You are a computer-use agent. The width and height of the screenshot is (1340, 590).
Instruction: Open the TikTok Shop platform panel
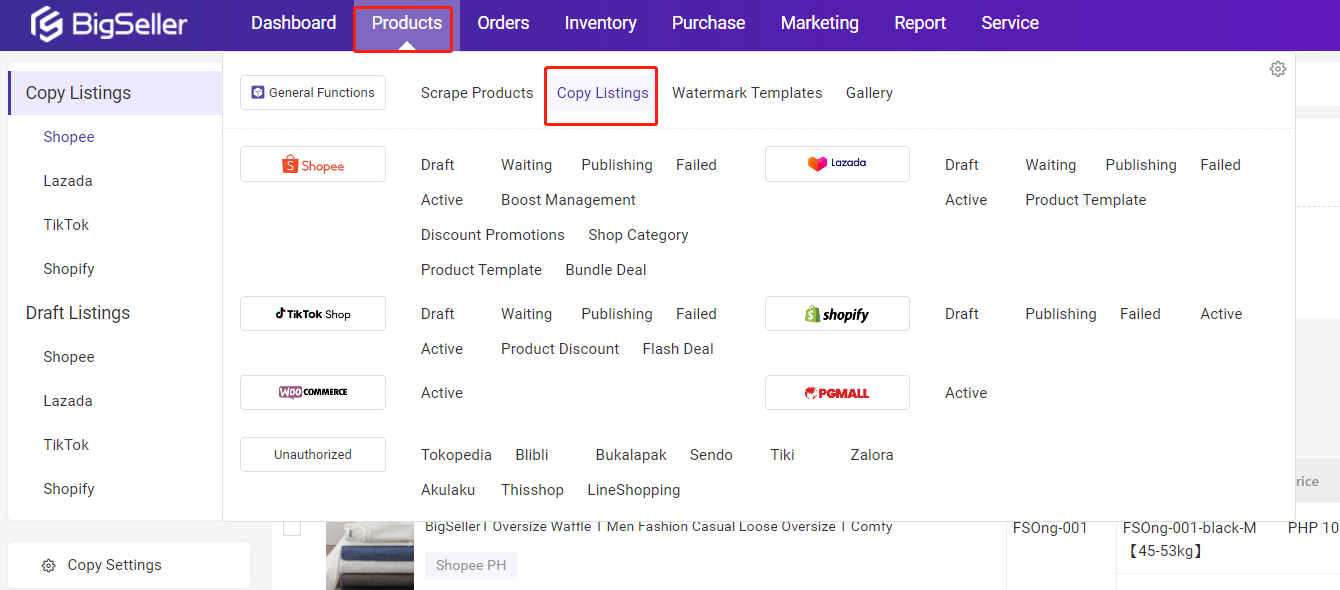(x=312, y=313)
